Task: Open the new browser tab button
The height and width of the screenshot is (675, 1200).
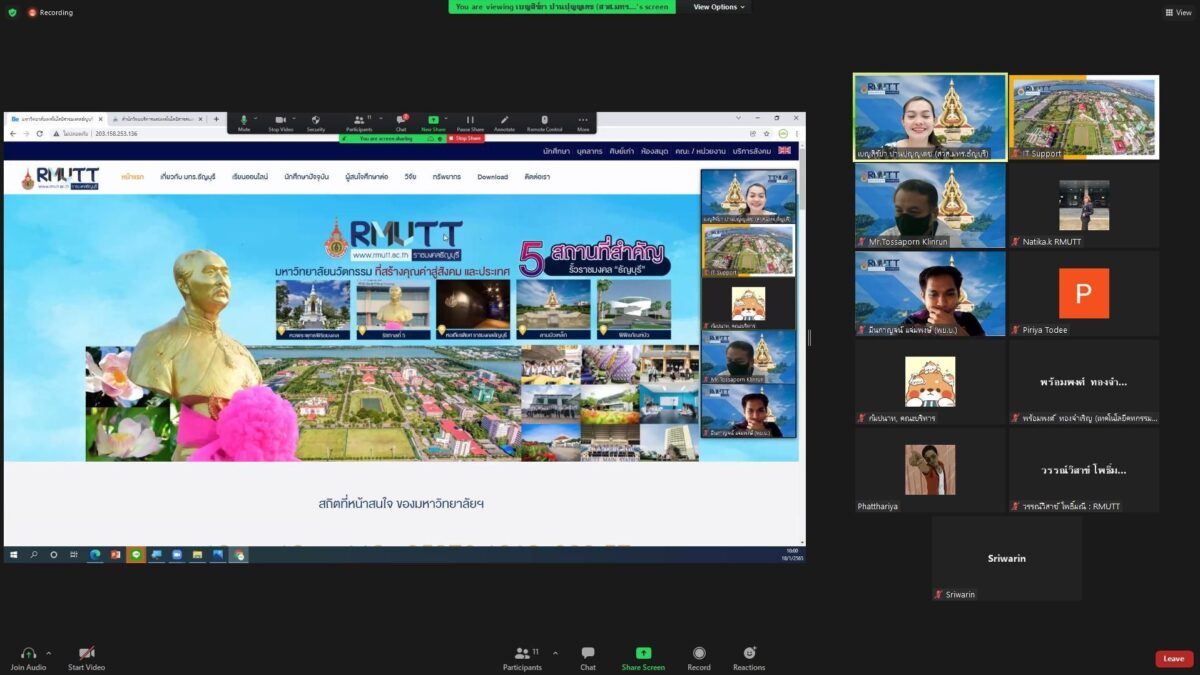Action: (x=216, y=119)
